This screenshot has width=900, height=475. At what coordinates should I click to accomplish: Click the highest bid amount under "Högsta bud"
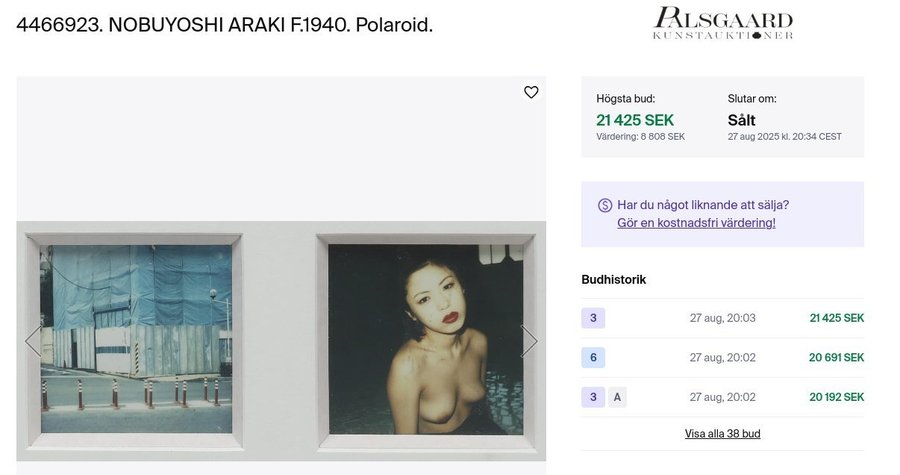click(x=635, y=120)
